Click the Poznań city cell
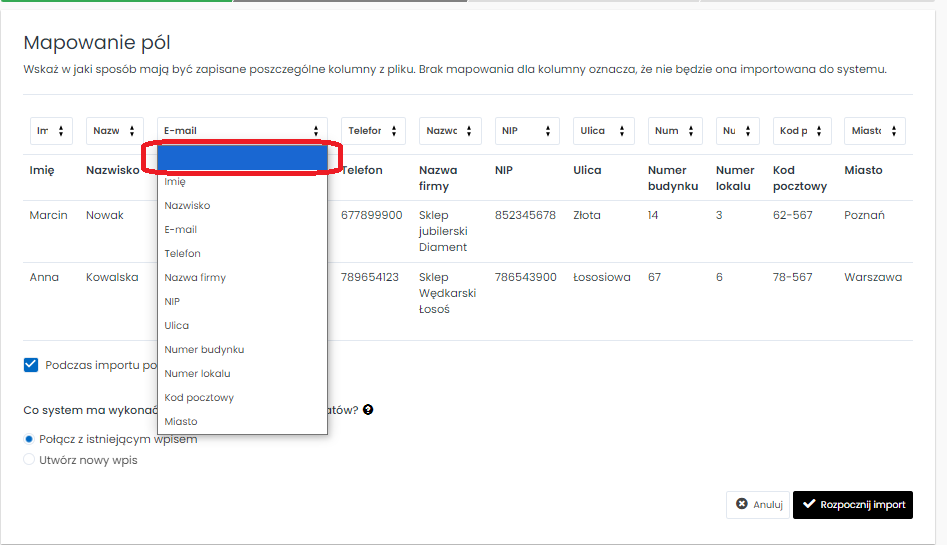 pos(864,215)
